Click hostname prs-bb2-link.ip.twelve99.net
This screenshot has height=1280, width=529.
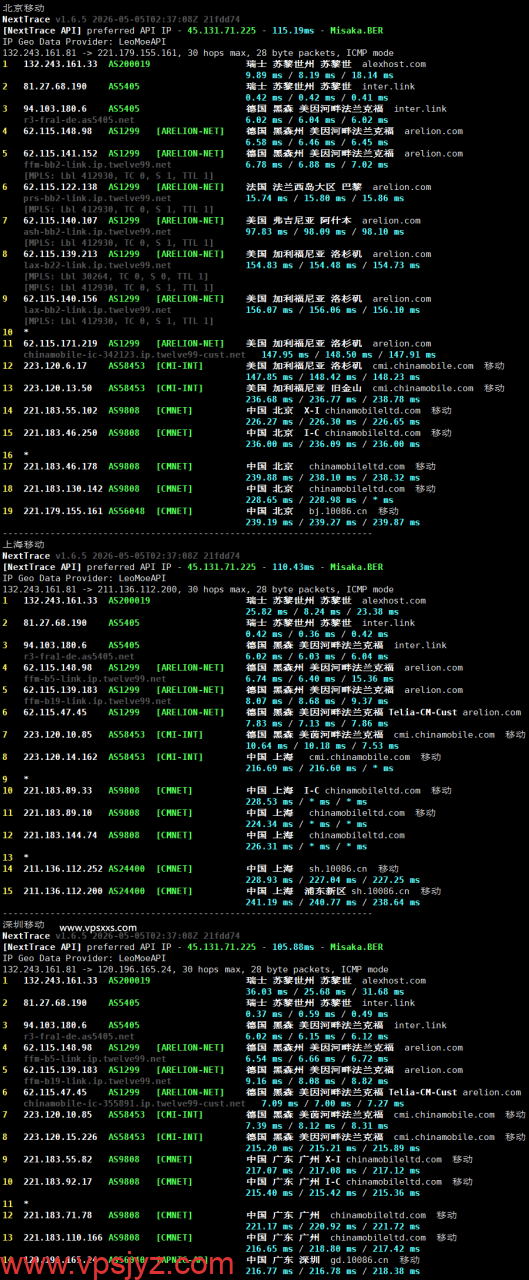coord(97,198)
